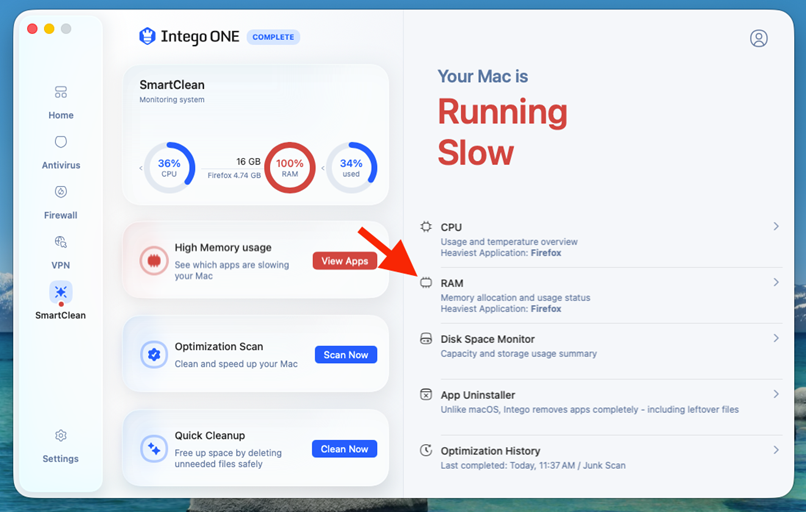Click the COMPLETE plan badge
Screen dimensions: 806x512
(273, 37)
